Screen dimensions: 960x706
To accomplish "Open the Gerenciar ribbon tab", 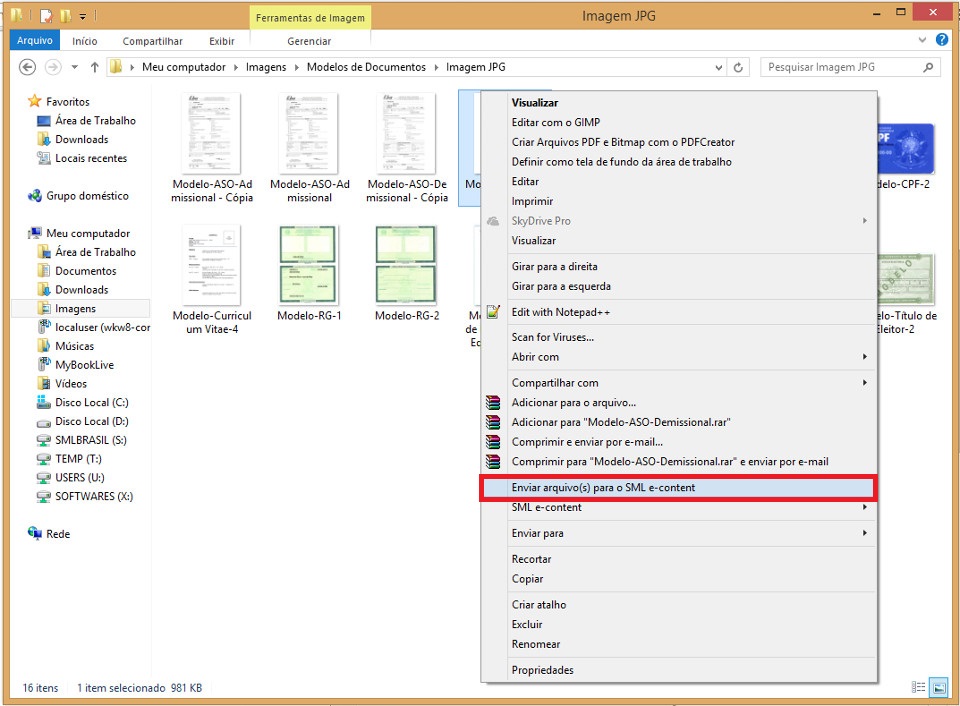I will (308, 41).
